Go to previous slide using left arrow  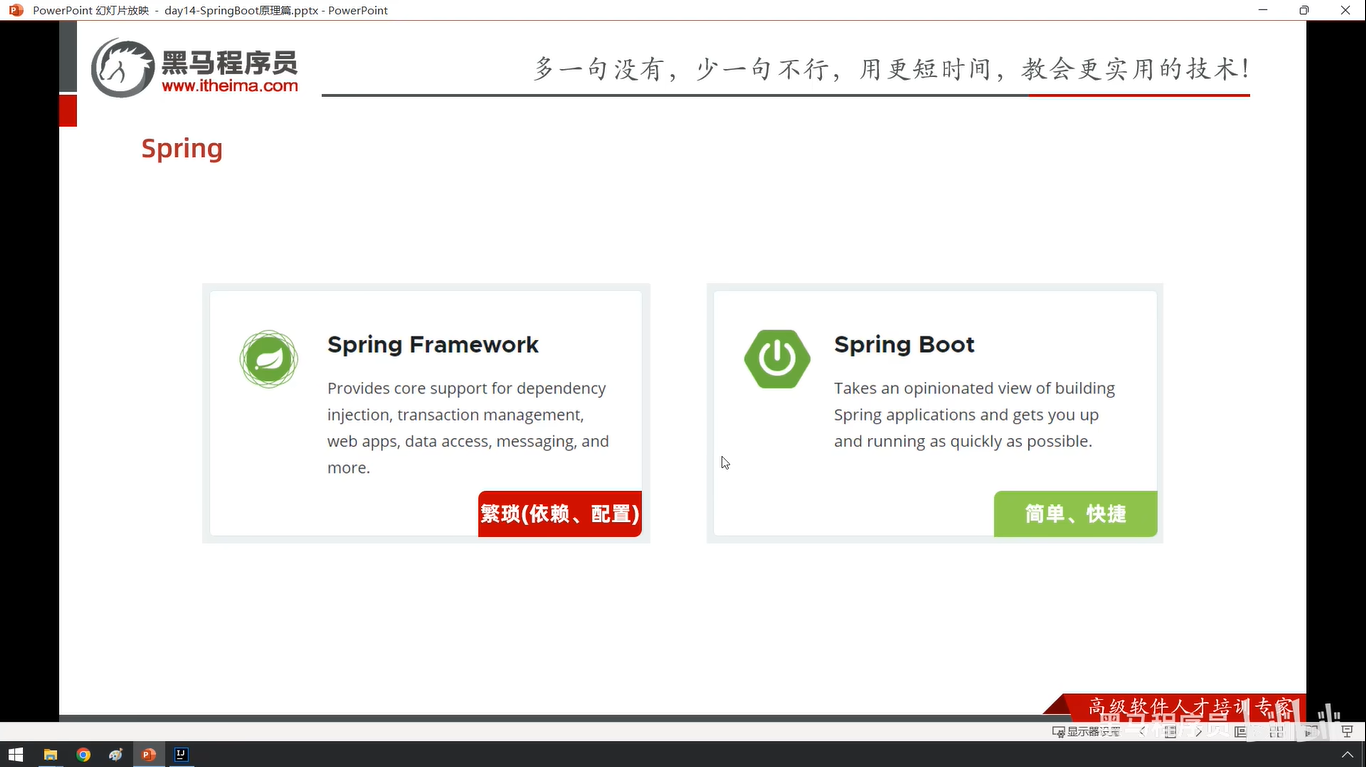pyautogui.click(x=1142, y=732)
